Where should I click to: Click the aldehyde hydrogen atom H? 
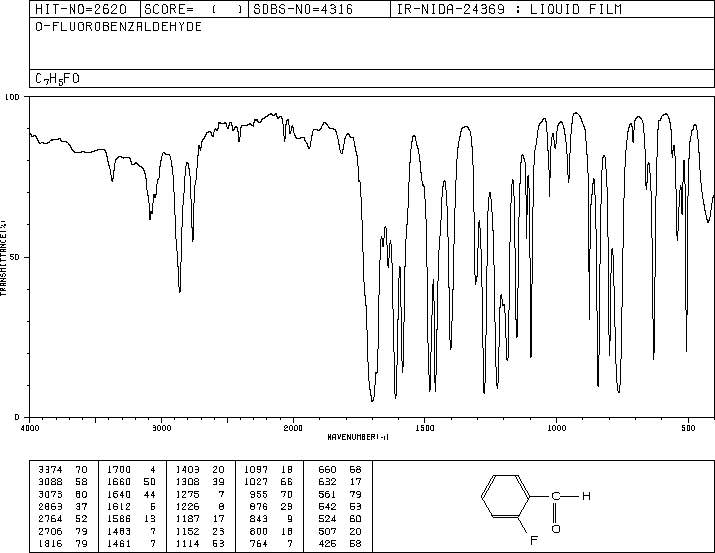point(586,496)
